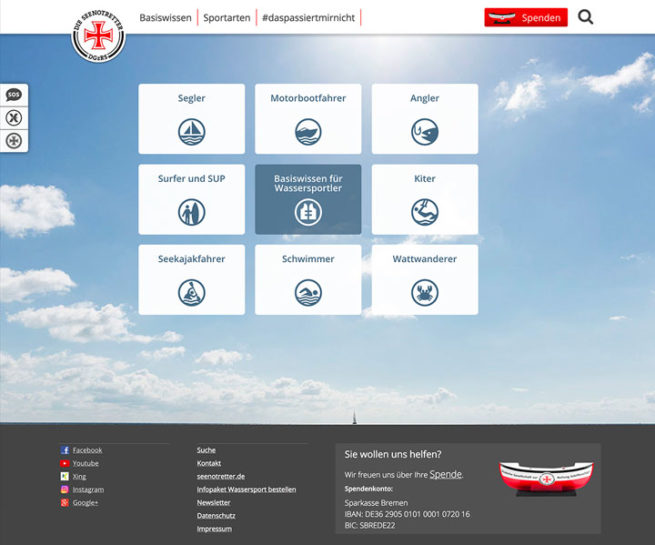
Task: Follow the Instagram text link
Action: coord(88,489)
